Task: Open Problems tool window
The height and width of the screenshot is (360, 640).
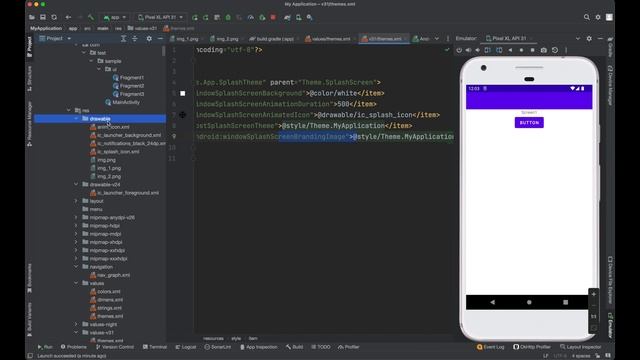Action: pos(74,347)
